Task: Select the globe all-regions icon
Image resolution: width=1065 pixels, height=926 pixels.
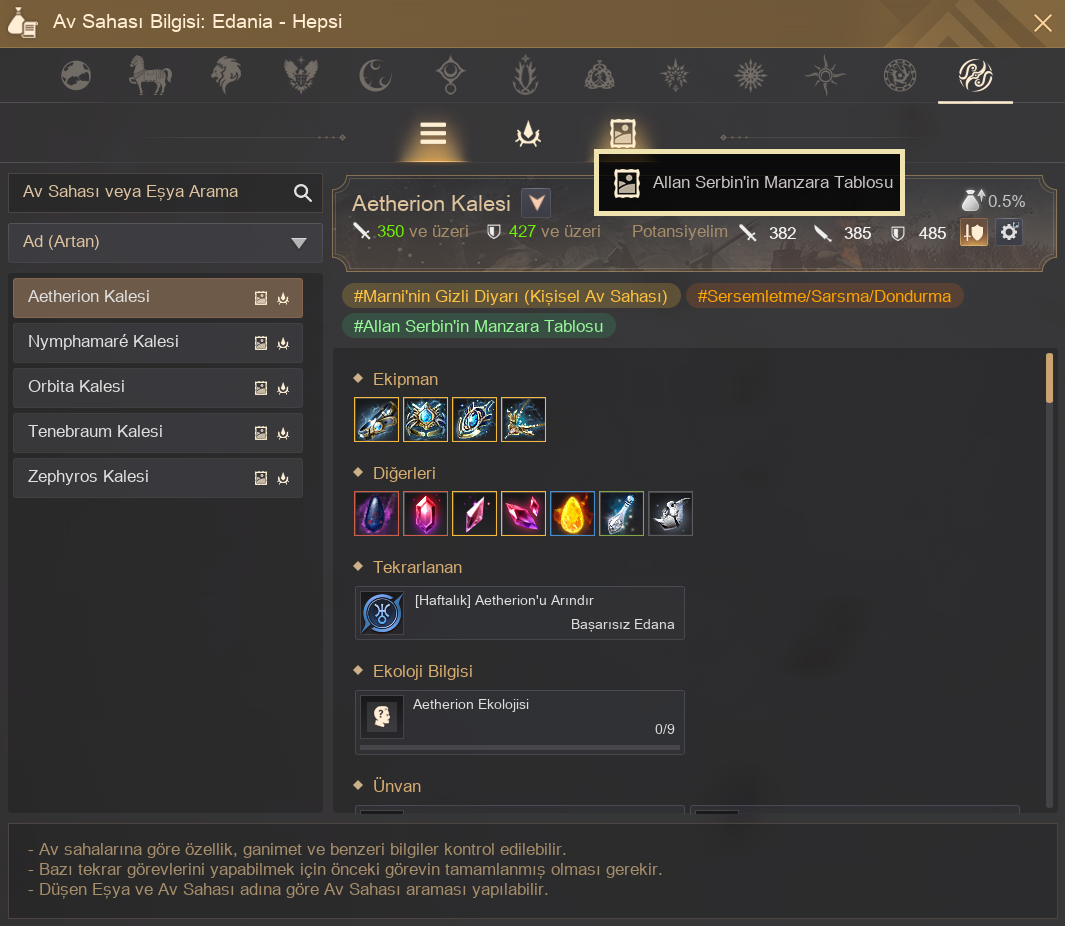Action: (x=75, y=75)
